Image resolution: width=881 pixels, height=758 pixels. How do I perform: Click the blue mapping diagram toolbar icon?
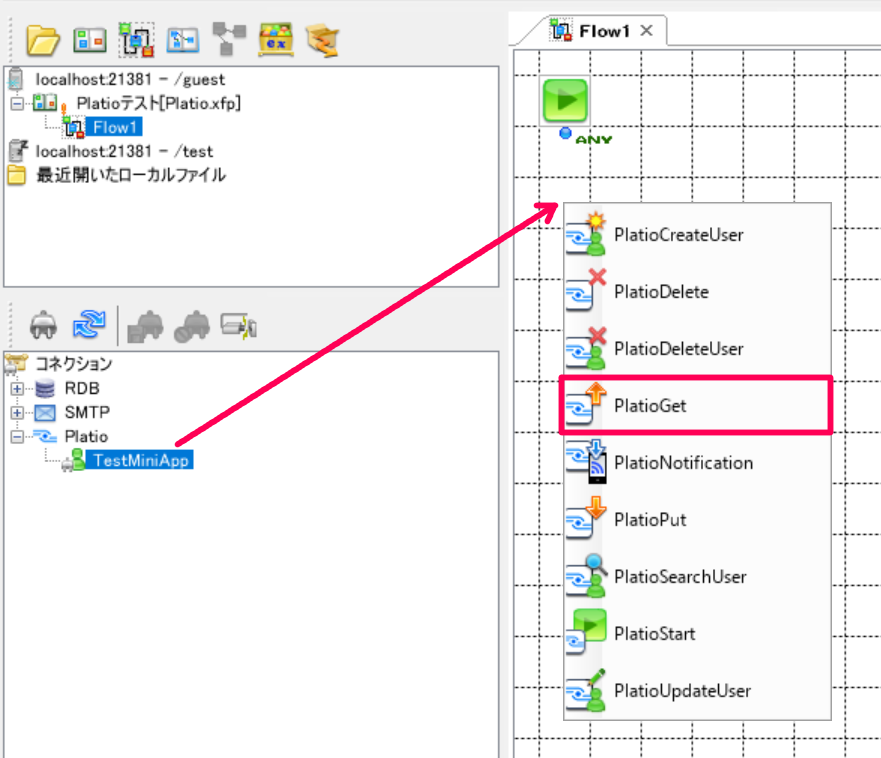click(183, 40)
